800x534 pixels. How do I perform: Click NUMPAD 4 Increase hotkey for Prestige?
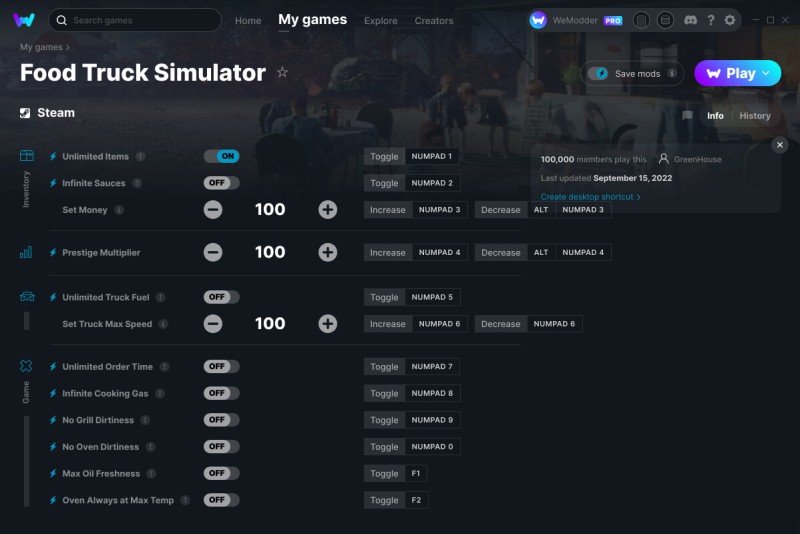point(439,252)
